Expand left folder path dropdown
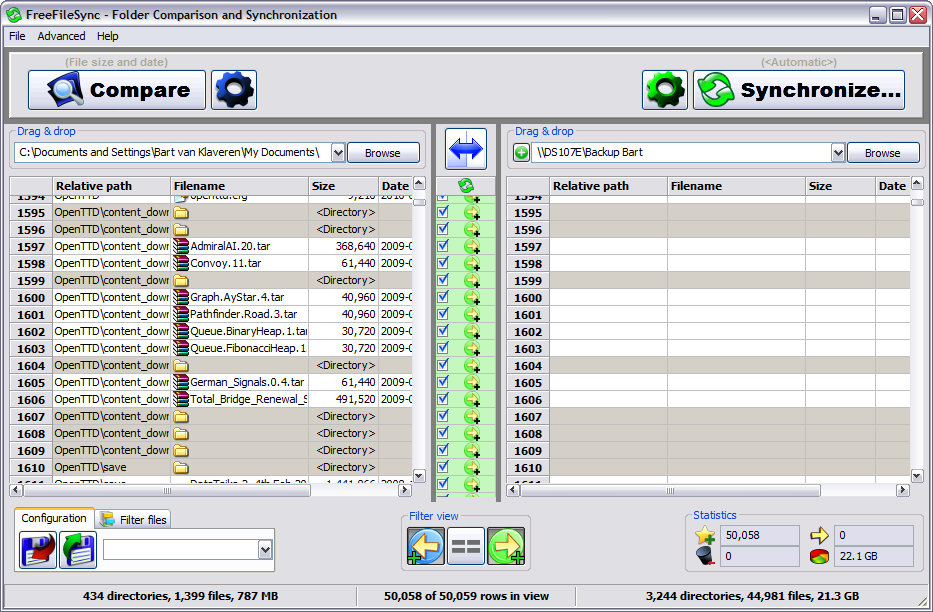Viewport: 933px width, 612px height. pyautogui.click(x=338, y=153)
